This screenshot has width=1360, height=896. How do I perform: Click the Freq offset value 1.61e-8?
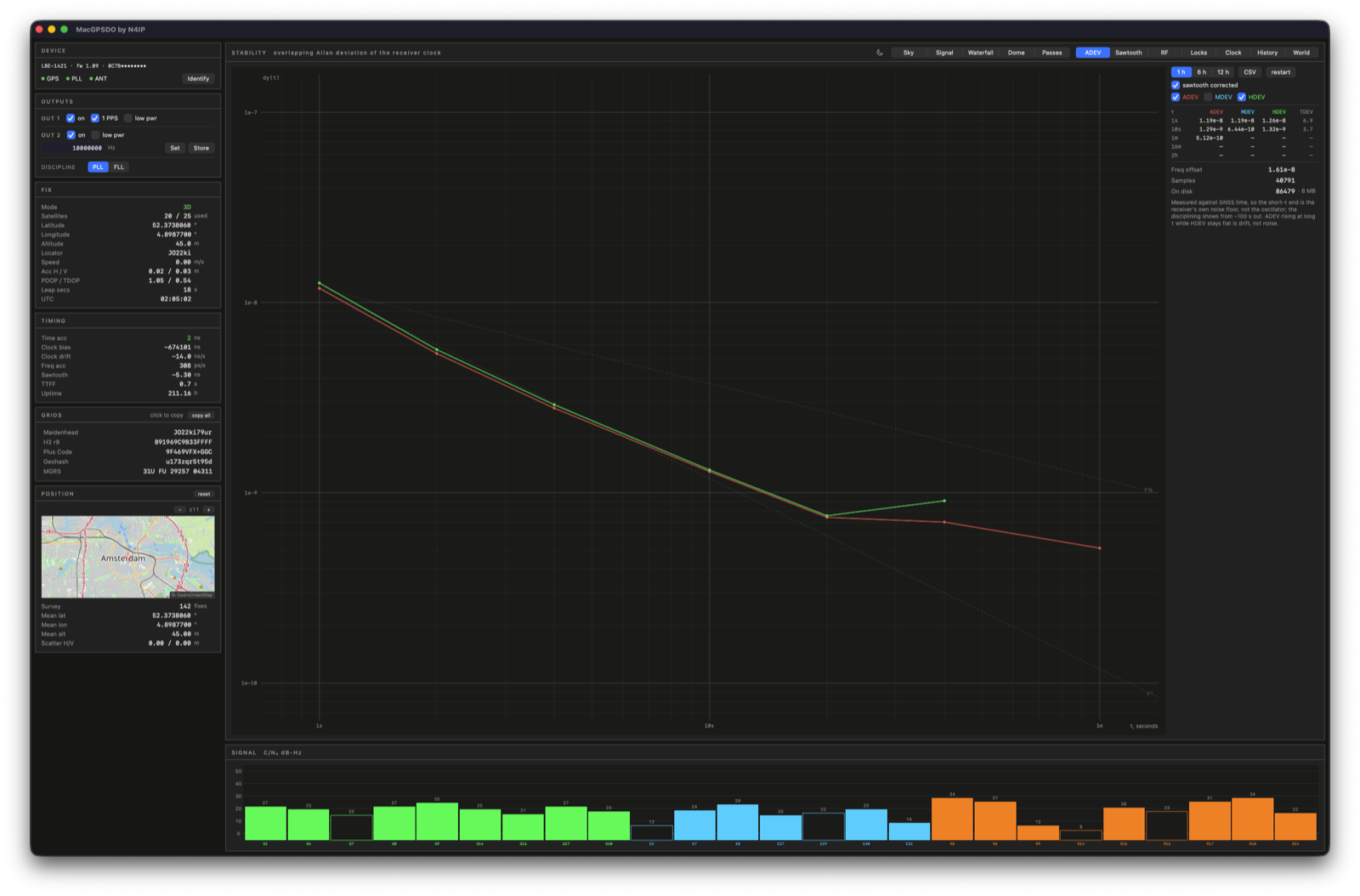(1282, 170)
